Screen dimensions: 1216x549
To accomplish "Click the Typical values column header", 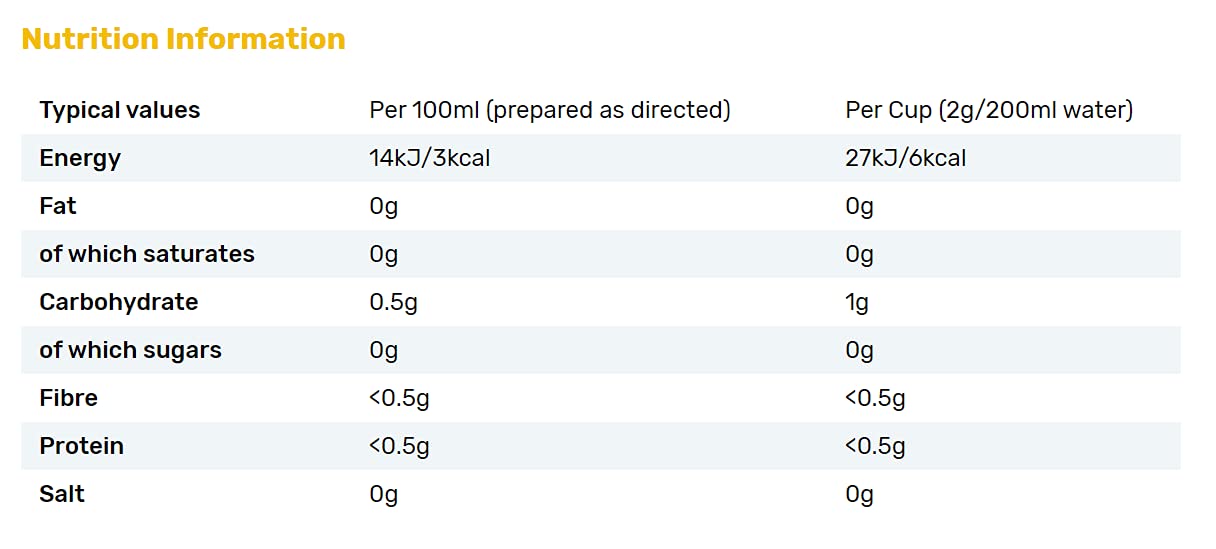I will (120, 110).
